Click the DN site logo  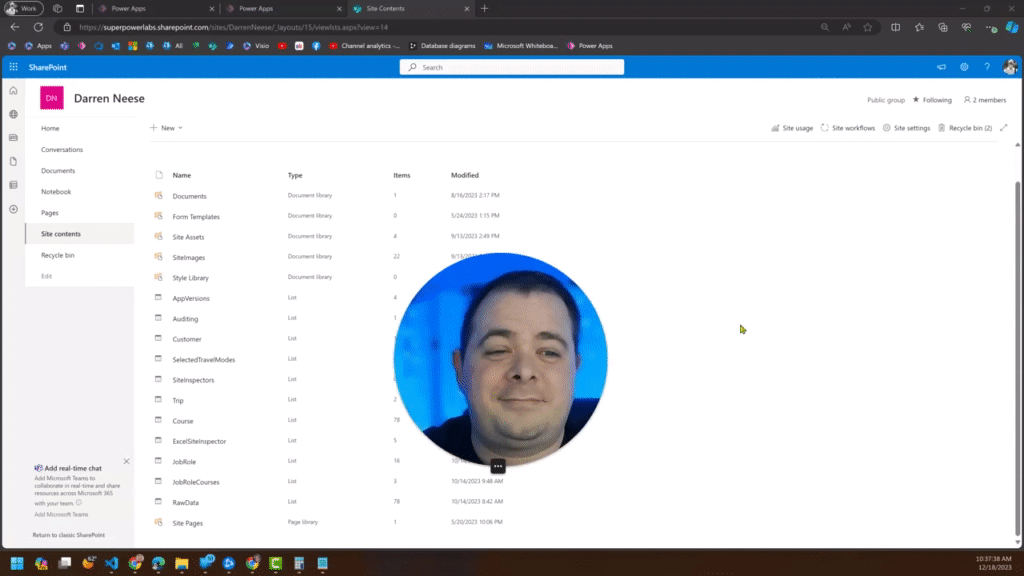[52, 98]
